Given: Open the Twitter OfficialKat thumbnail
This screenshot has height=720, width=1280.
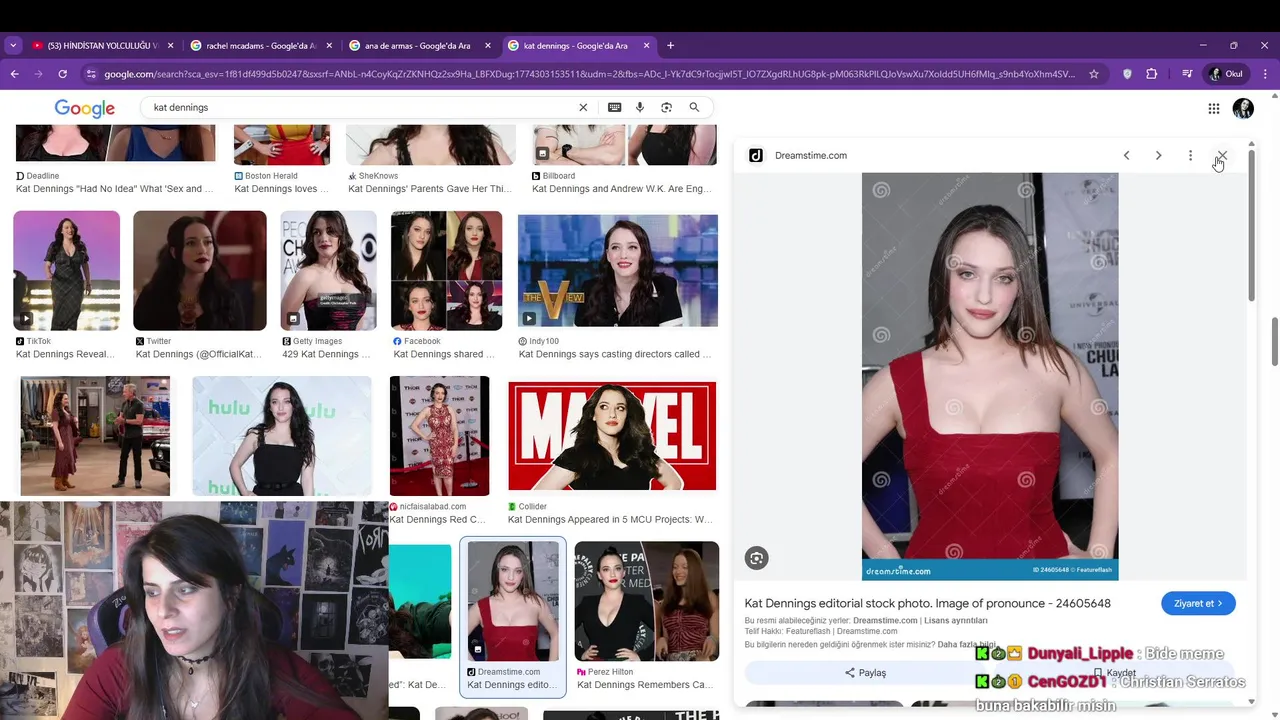Looking at the screenshot, I should 200,270.
